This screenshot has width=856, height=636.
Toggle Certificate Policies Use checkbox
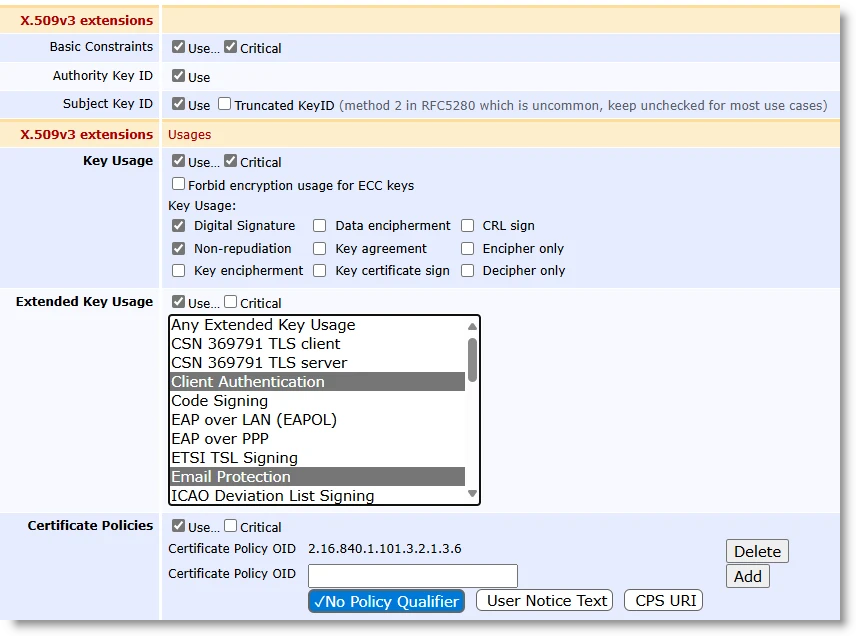coord(178,526)
